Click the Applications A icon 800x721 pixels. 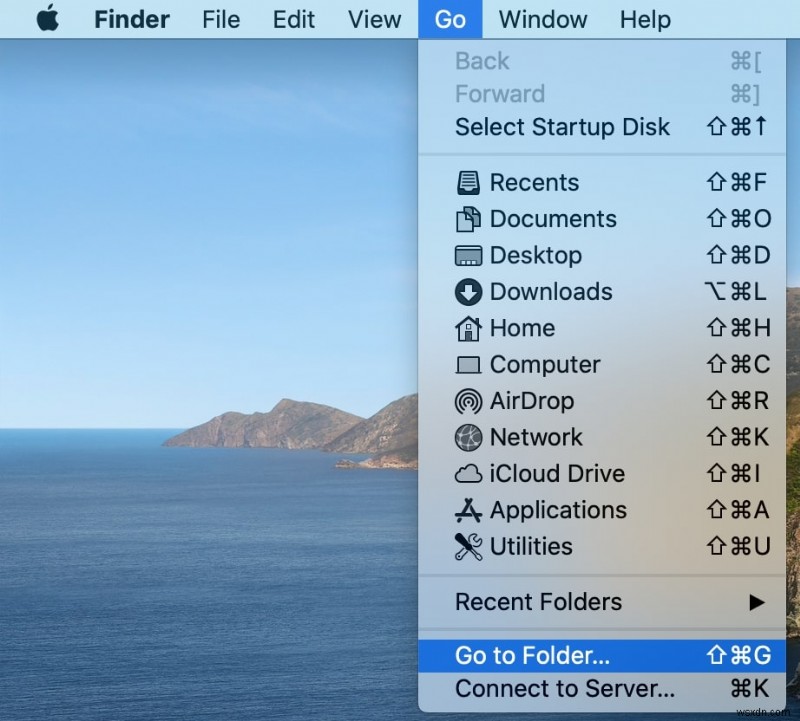[x=468, y=510]
